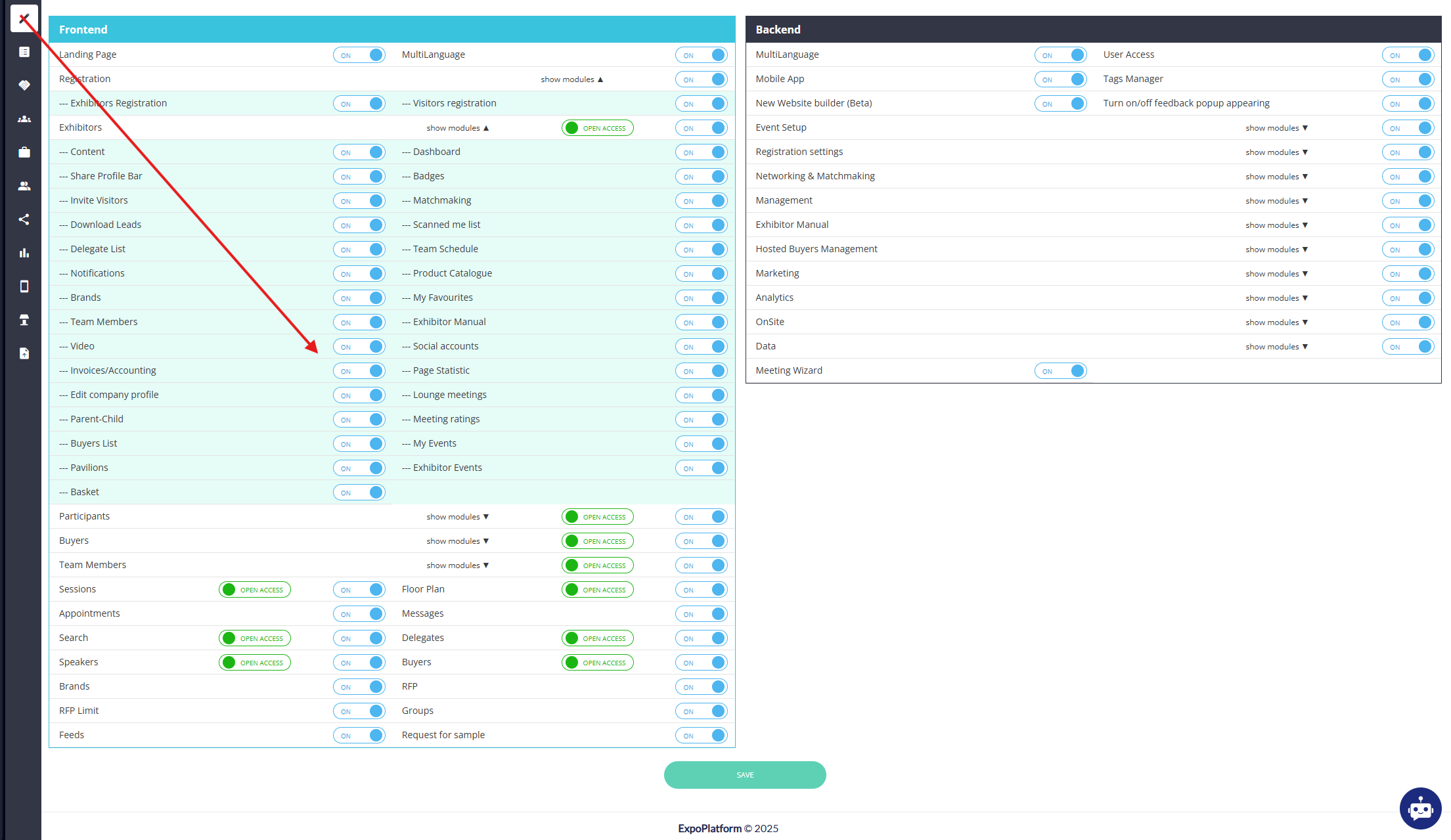
Task: Toggle the Product Catalogue switch
Action: click(701, 274)
